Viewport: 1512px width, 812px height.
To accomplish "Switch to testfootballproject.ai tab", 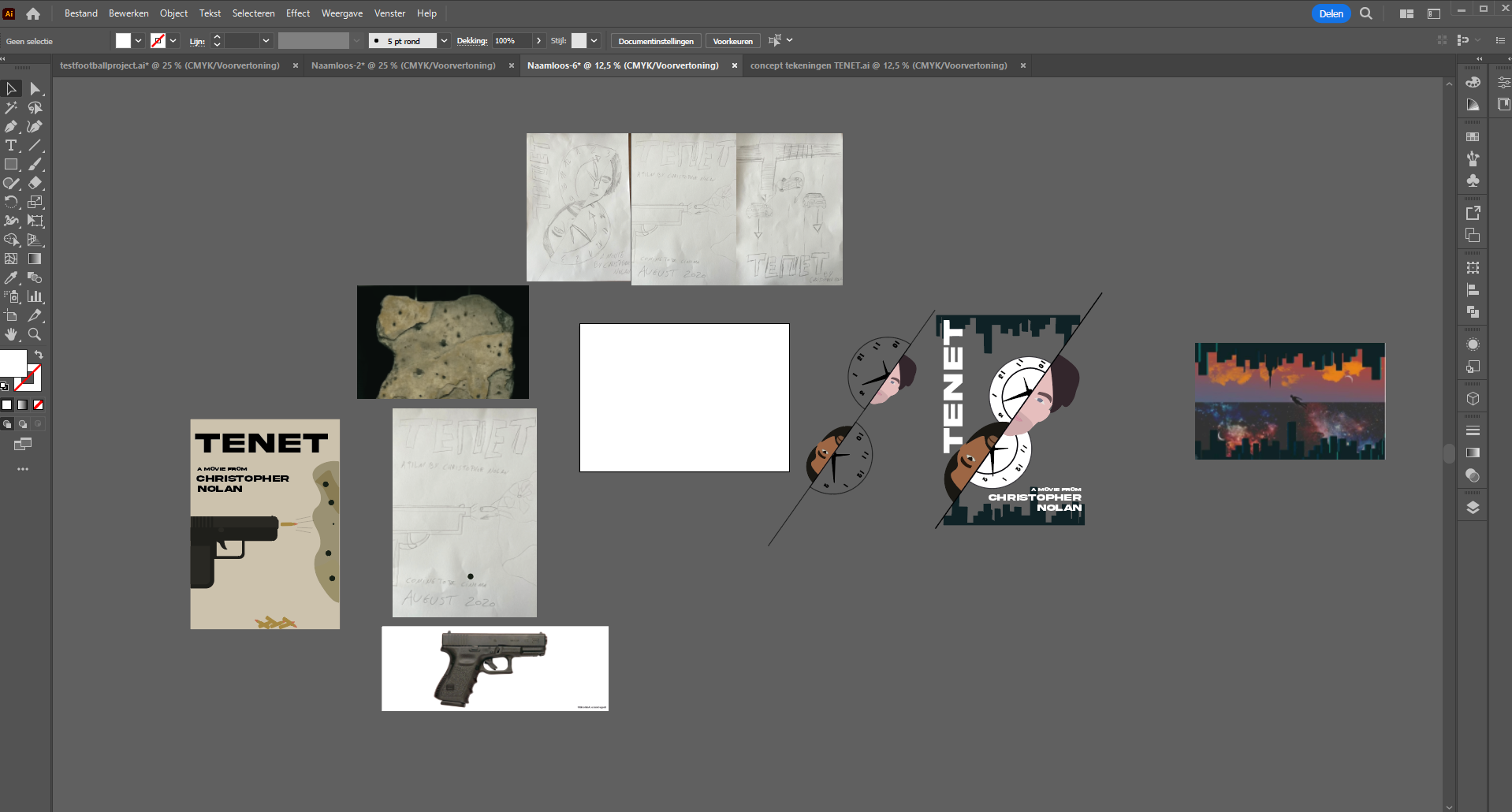I will click(169, 65).
